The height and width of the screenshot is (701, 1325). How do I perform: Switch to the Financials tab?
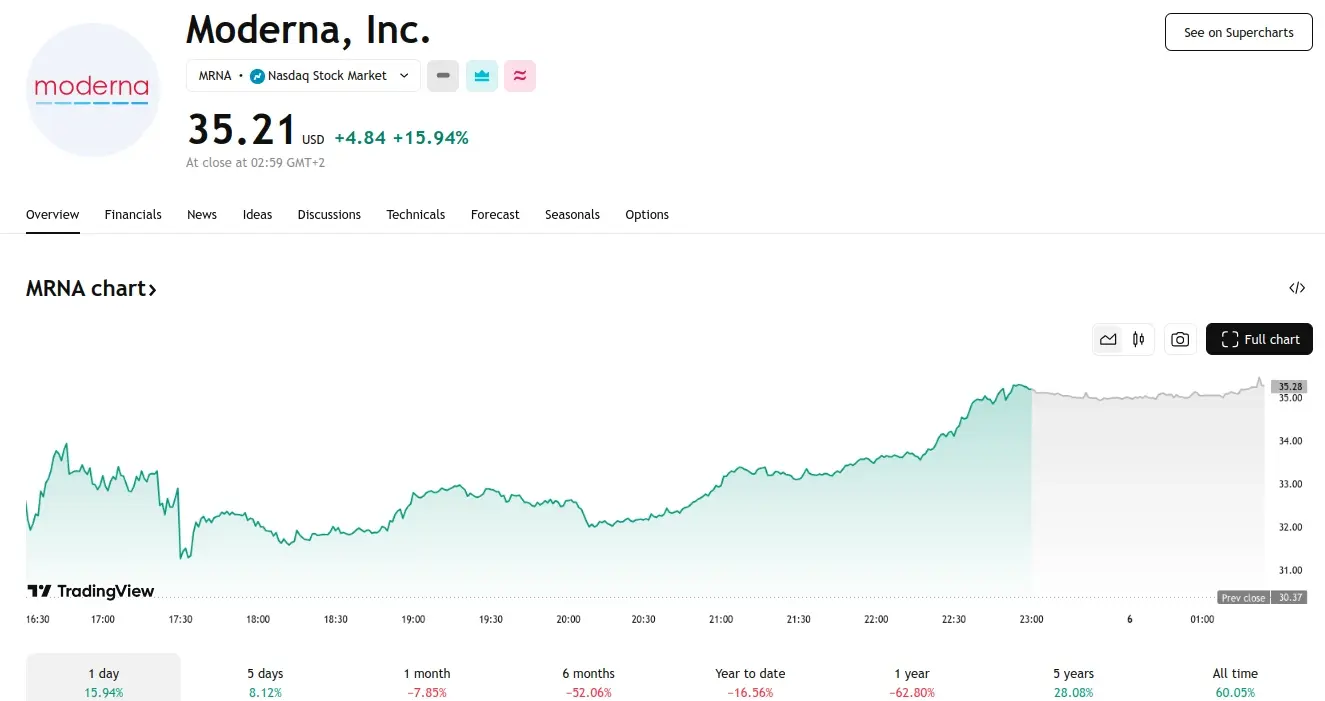(133, 214)
